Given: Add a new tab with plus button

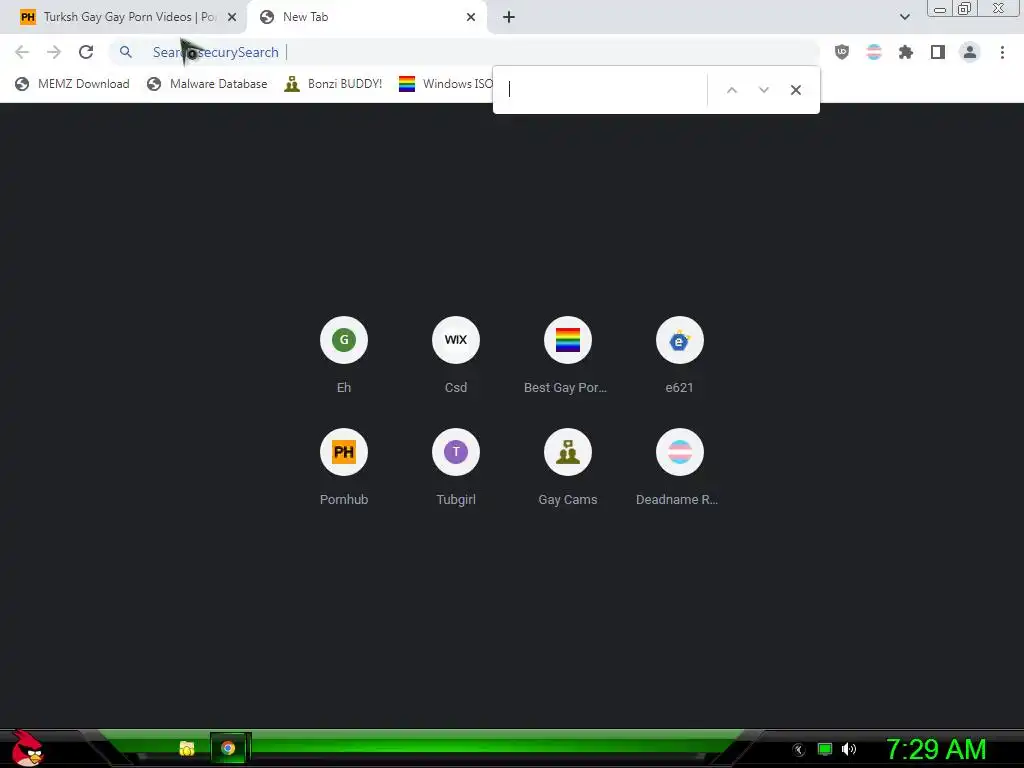Looking at the screenshot, I should click(x=509, y=17).
